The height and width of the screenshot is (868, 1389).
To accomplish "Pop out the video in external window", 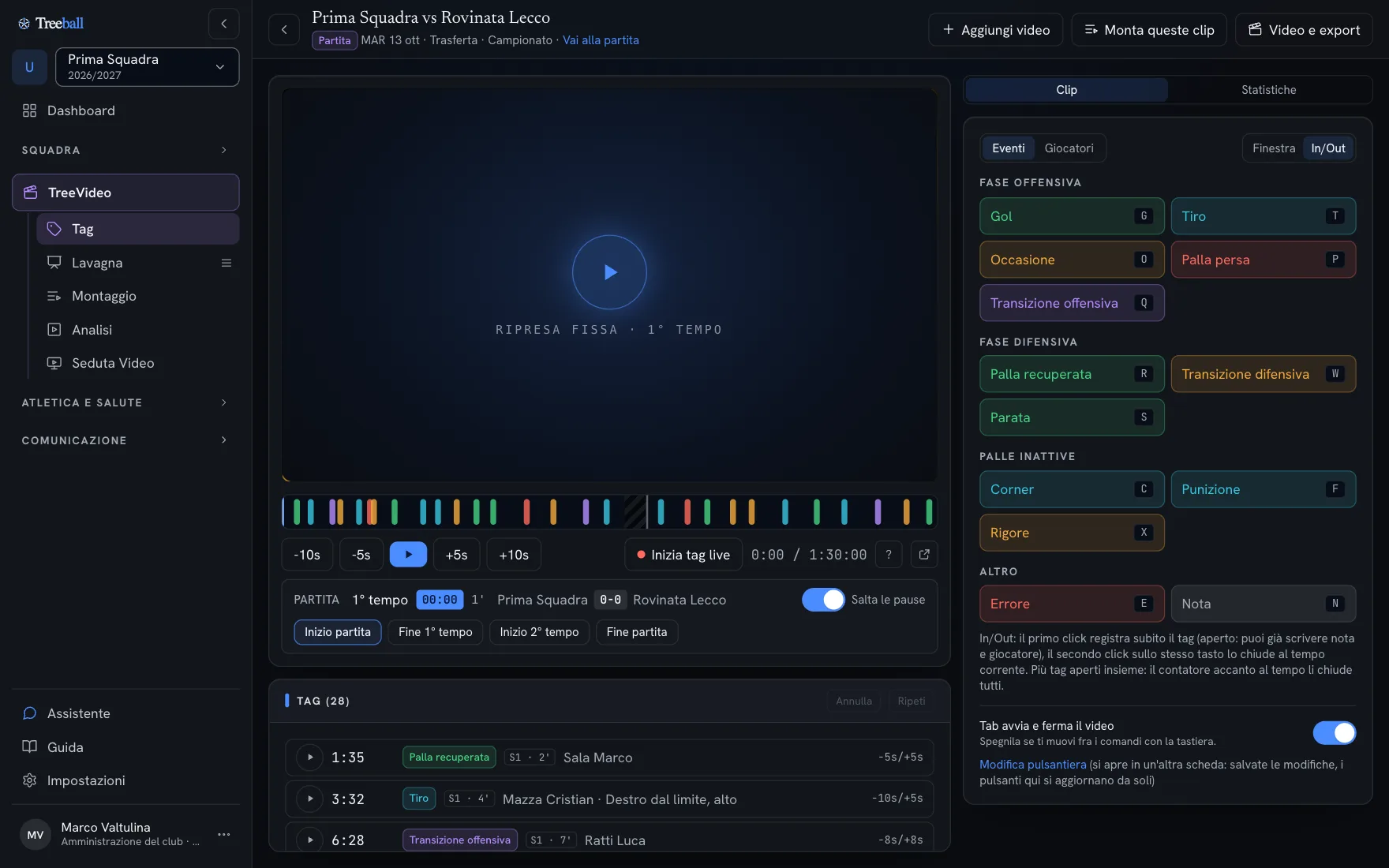I will click(x=924, y=555).
